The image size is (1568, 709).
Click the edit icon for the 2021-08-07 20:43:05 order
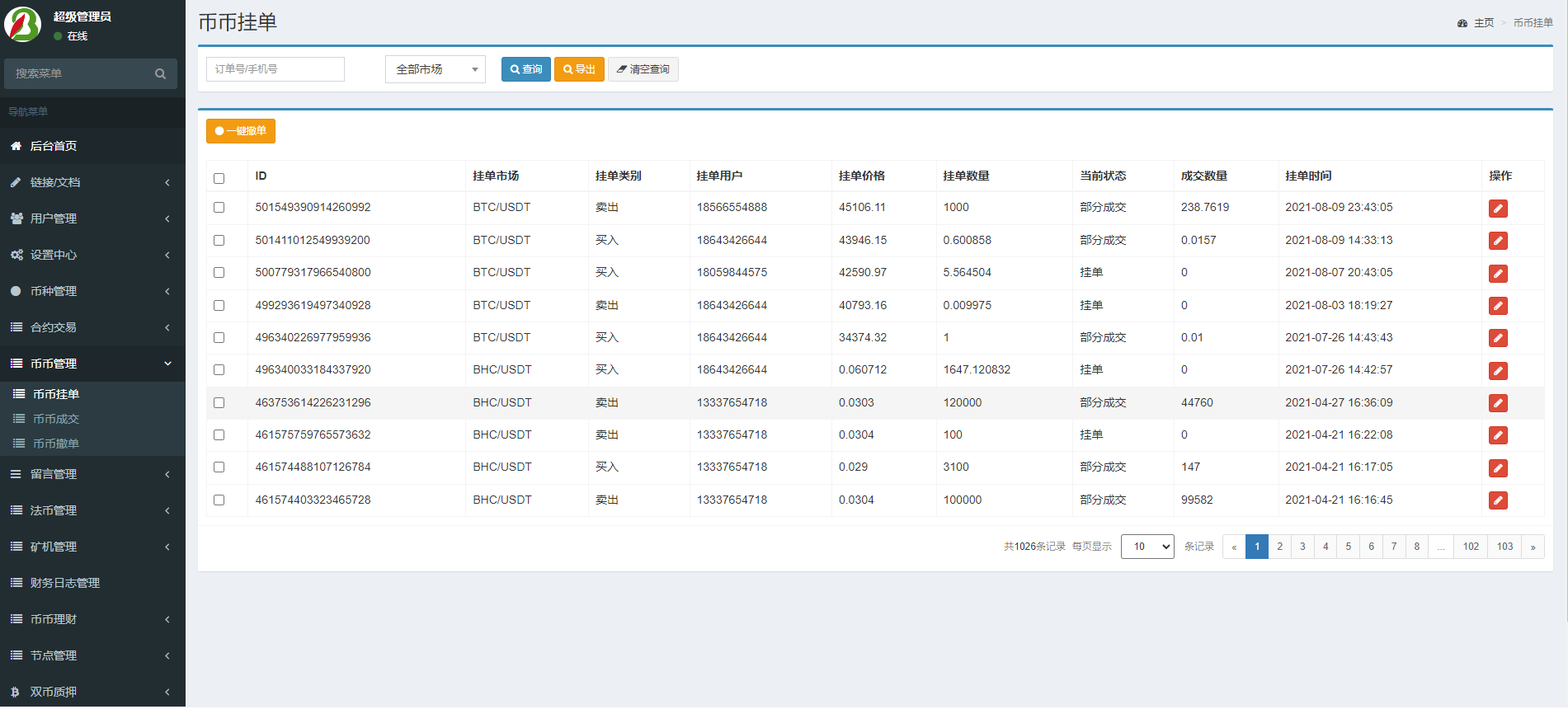pos(1498,274)
